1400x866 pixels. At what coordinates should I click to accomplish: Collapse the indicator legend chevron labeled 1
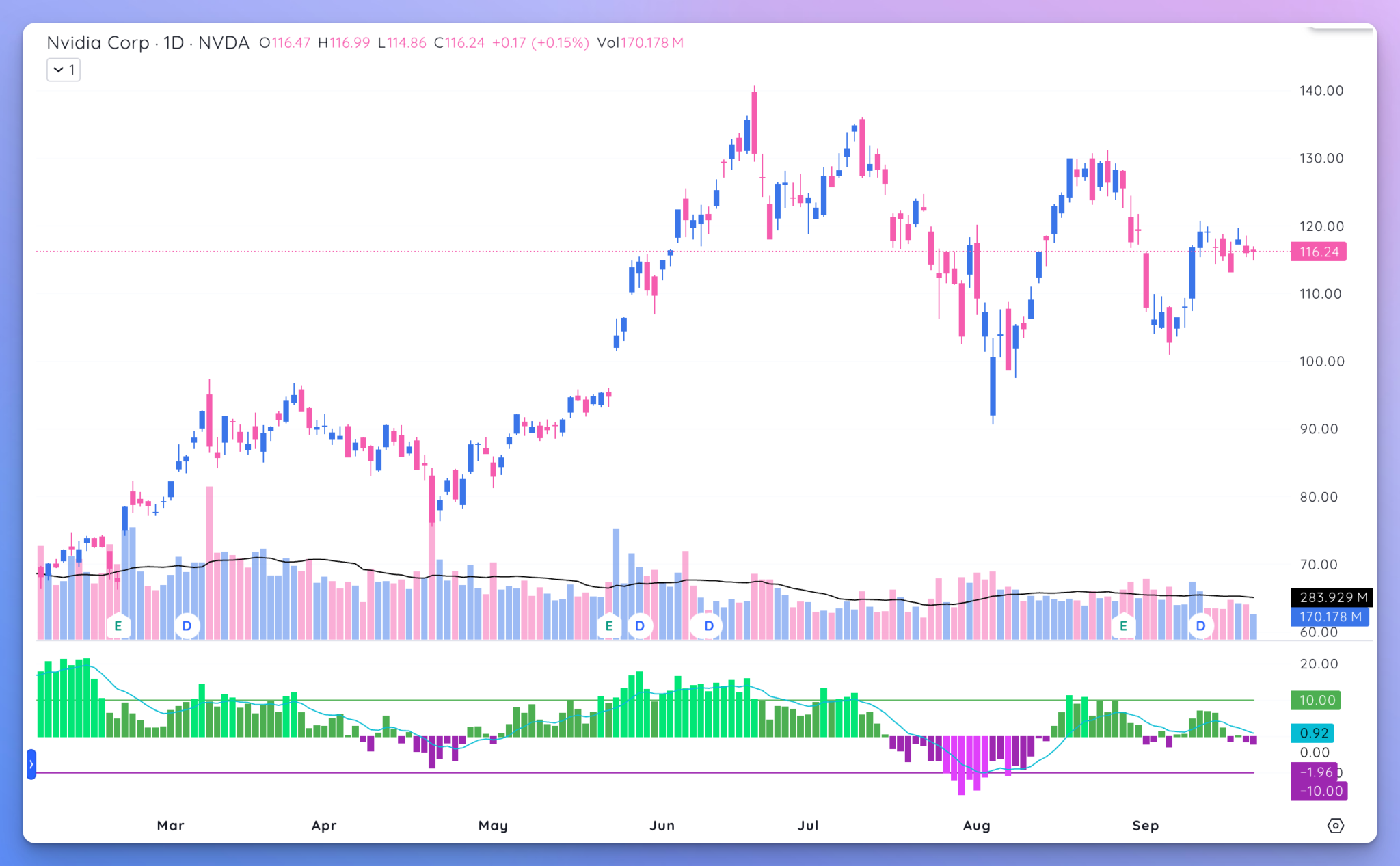coord(64,70)
